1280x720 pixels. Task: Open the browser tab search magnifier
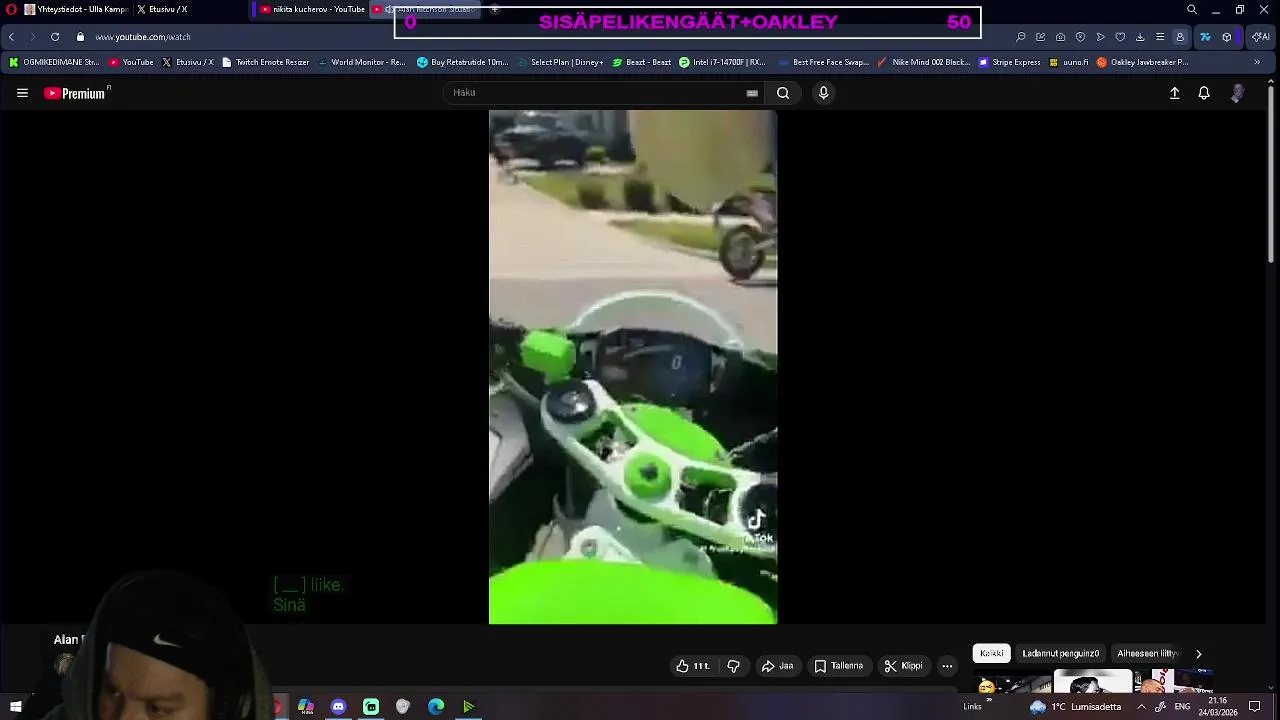[1192, 10]
